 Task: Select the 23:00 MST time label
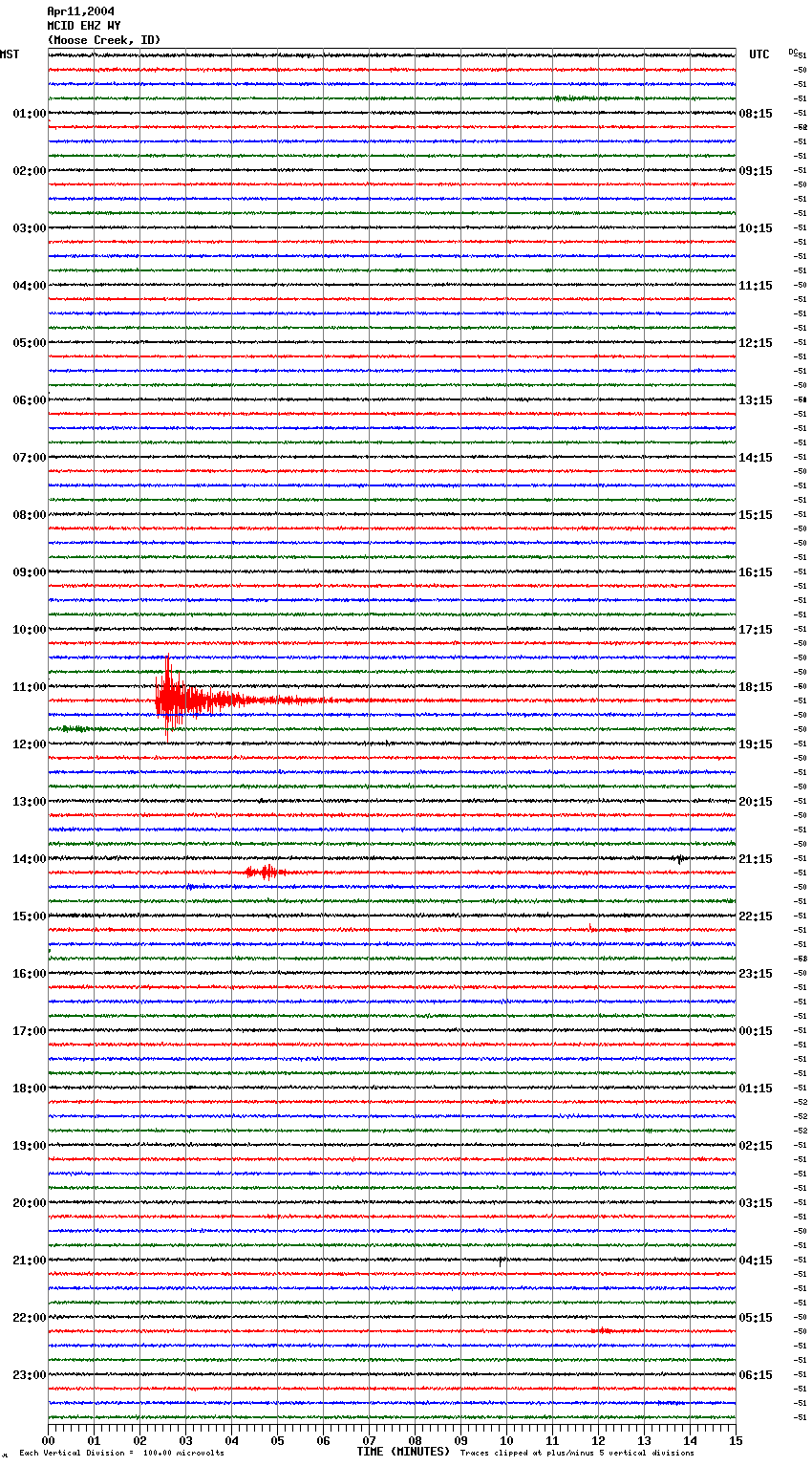pyautogui.click(x=30, y=1375)
